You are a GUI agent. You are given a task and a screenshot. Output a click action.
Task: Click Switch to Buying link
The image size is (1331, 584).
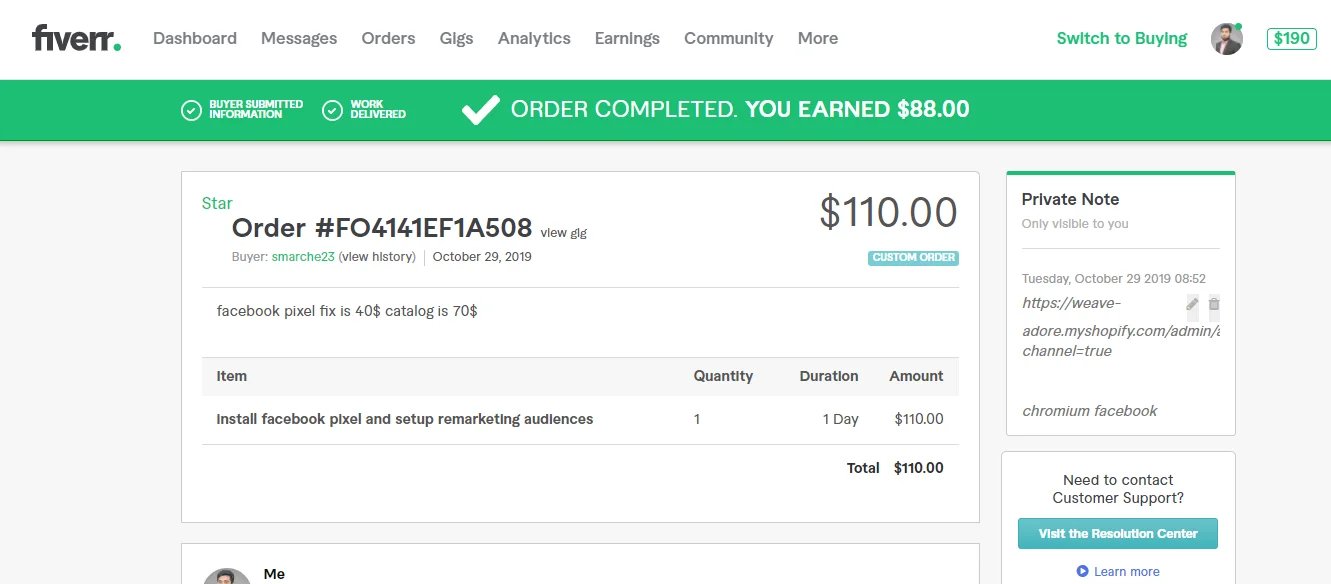point(1122,39)
